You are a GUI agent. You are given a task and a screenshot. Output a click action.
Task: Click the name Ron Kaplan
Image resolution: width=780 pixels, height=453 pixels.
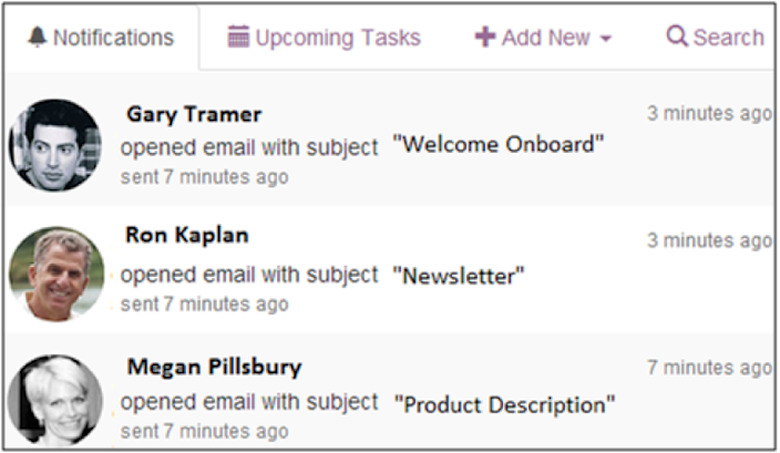[187, 235]
